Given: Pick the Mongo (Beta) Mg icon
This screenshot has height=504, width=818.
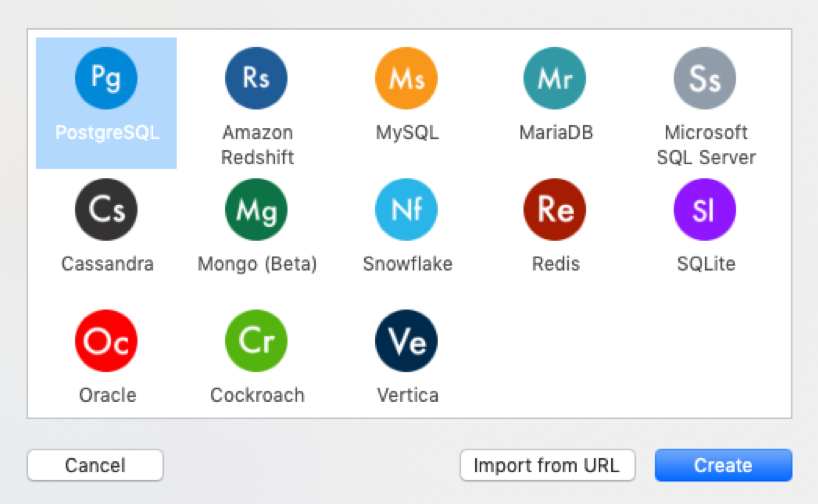Looking at the screenshot, I should pos(256,210).
